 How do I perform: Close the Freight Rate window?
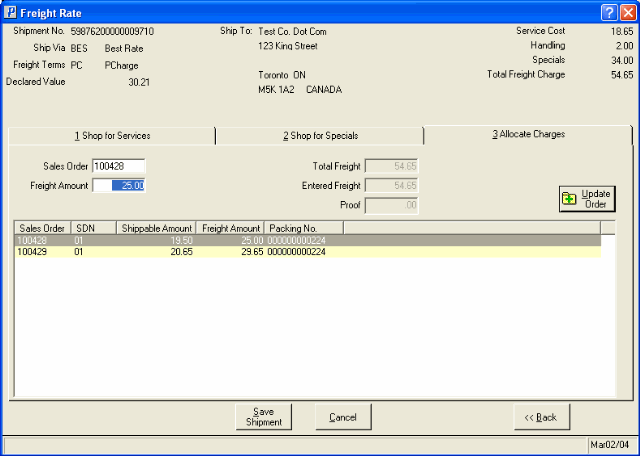627,13
